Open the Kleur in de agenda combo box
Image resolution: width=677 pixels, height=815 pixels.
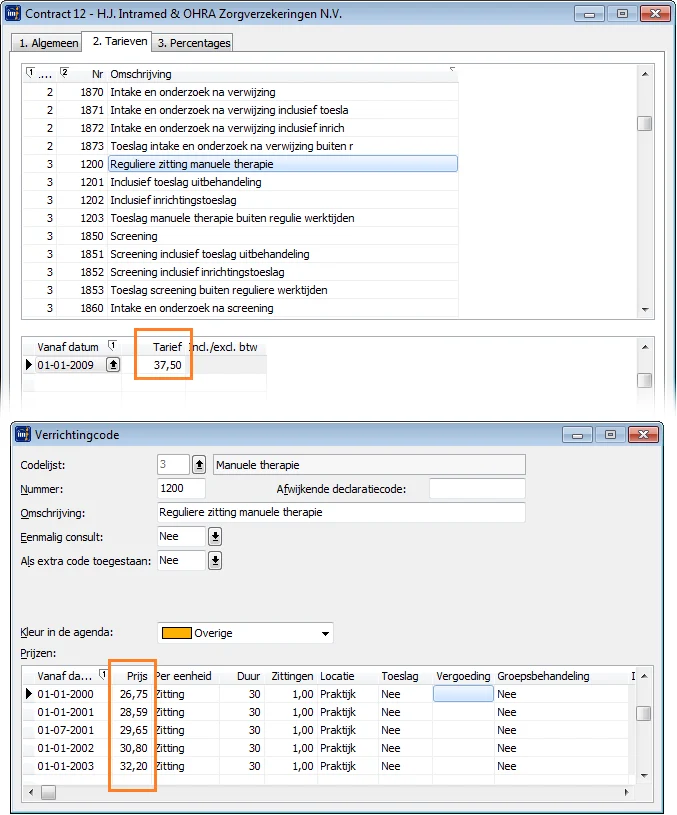click(x=325, y=633)
